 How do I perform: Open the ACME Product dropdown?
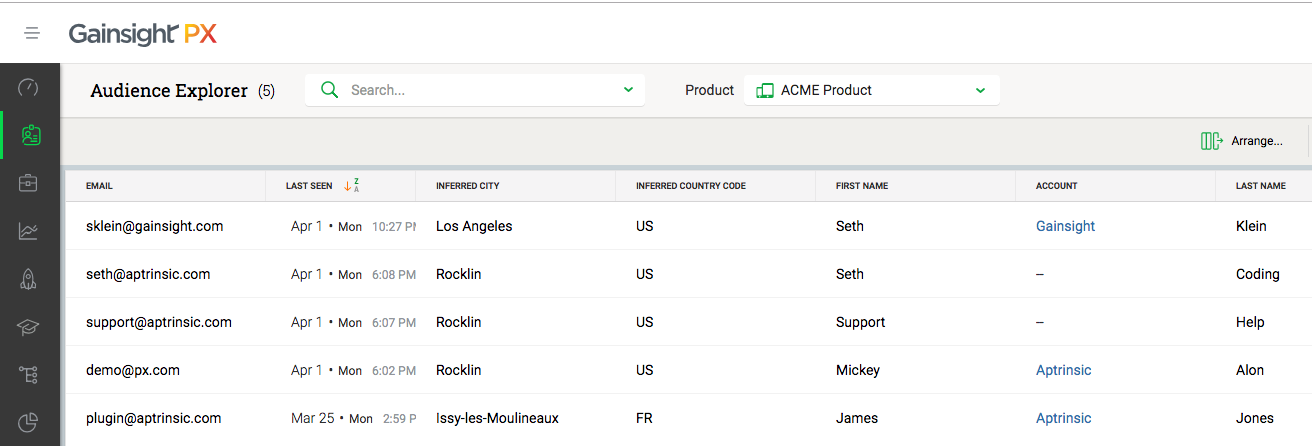pyautogui.click(x=871, y=90)
